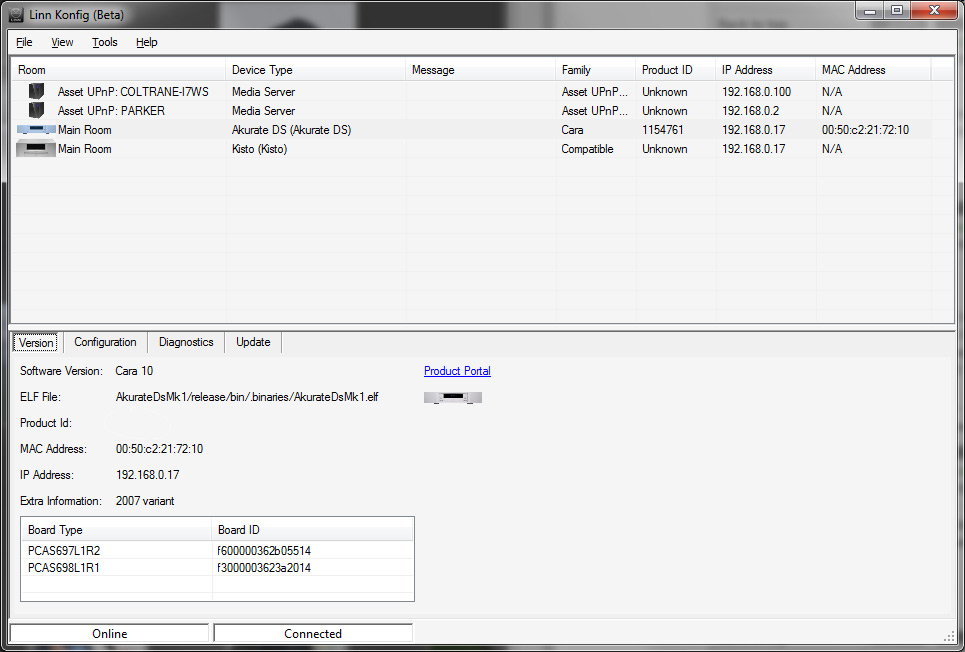Click the Board Type column header
This screenshot has height=652, width=965.
(x=117, y=530)
